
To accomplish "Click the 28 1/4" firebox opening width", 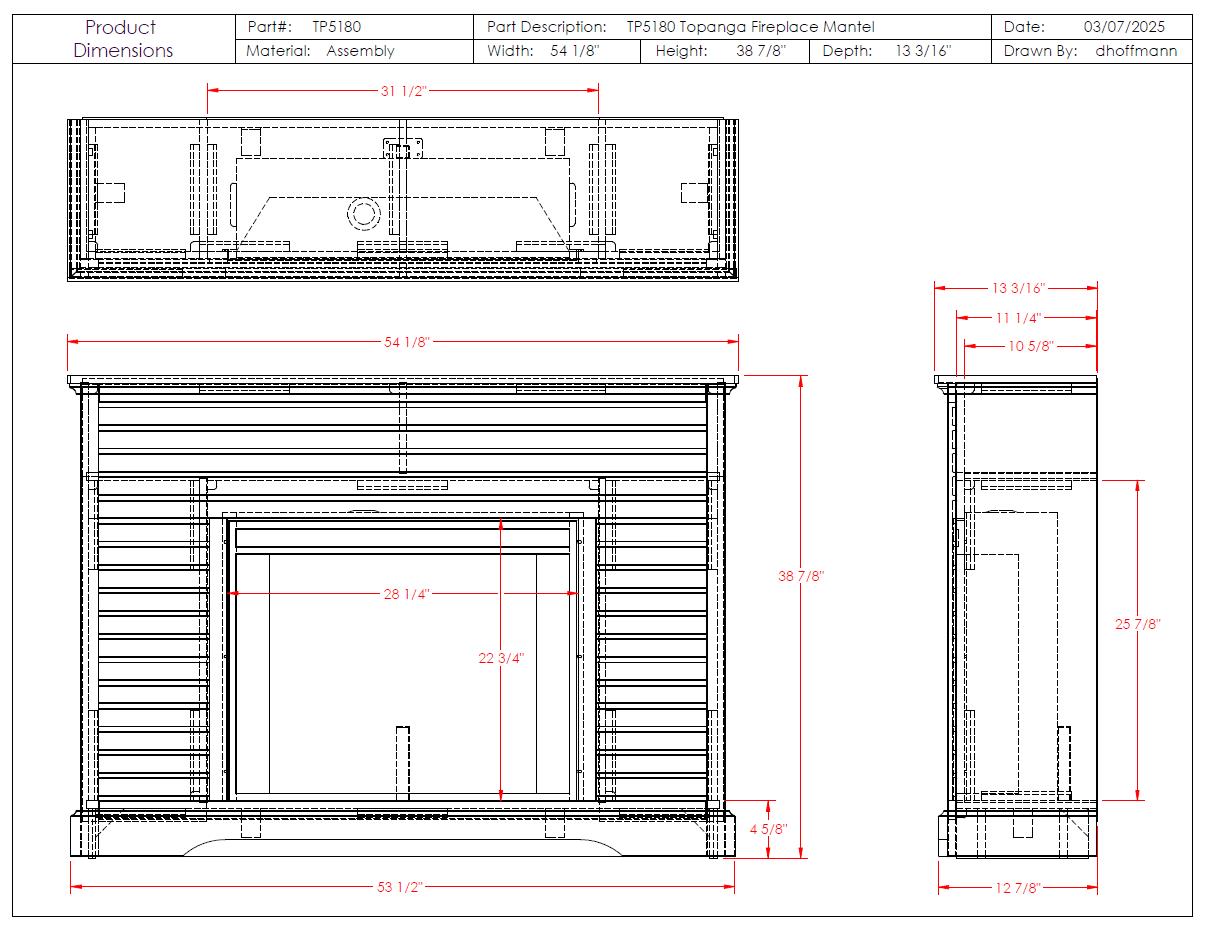I will [406, 594].
